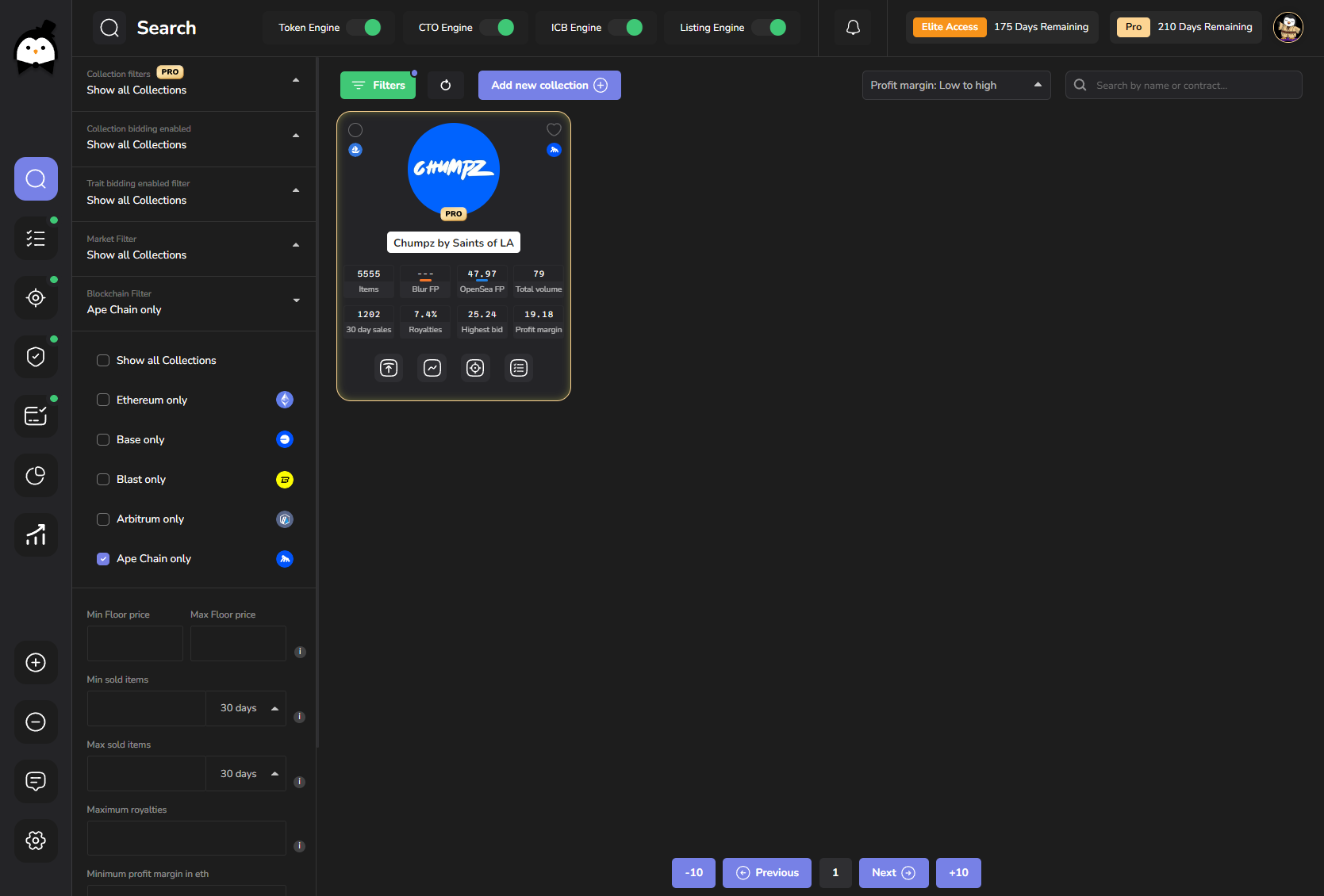
Task: Click page number 1 indicator
Action: point(835,873)
